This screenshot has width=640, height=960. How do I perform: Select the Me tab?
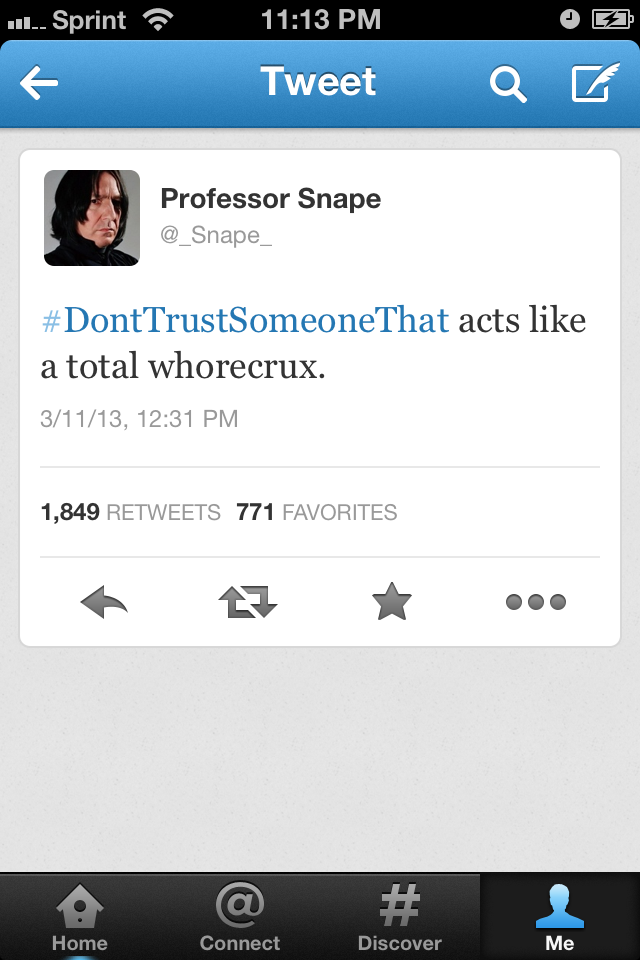pyautogui.click(x=560, y=917)
